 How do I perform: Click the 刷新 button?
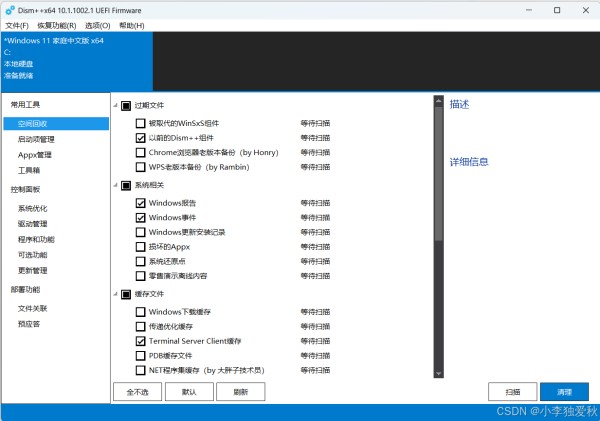point(241,392)
